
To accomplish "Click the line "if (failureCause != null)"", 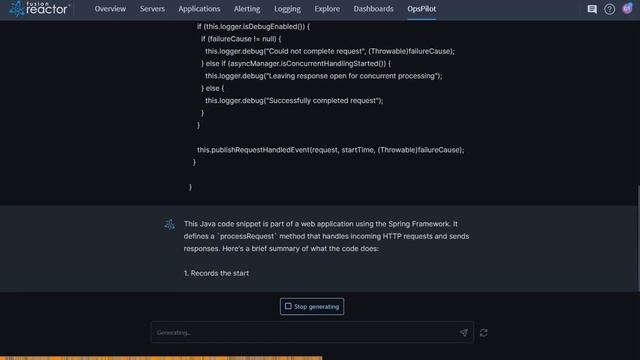I will pos(241,39).
